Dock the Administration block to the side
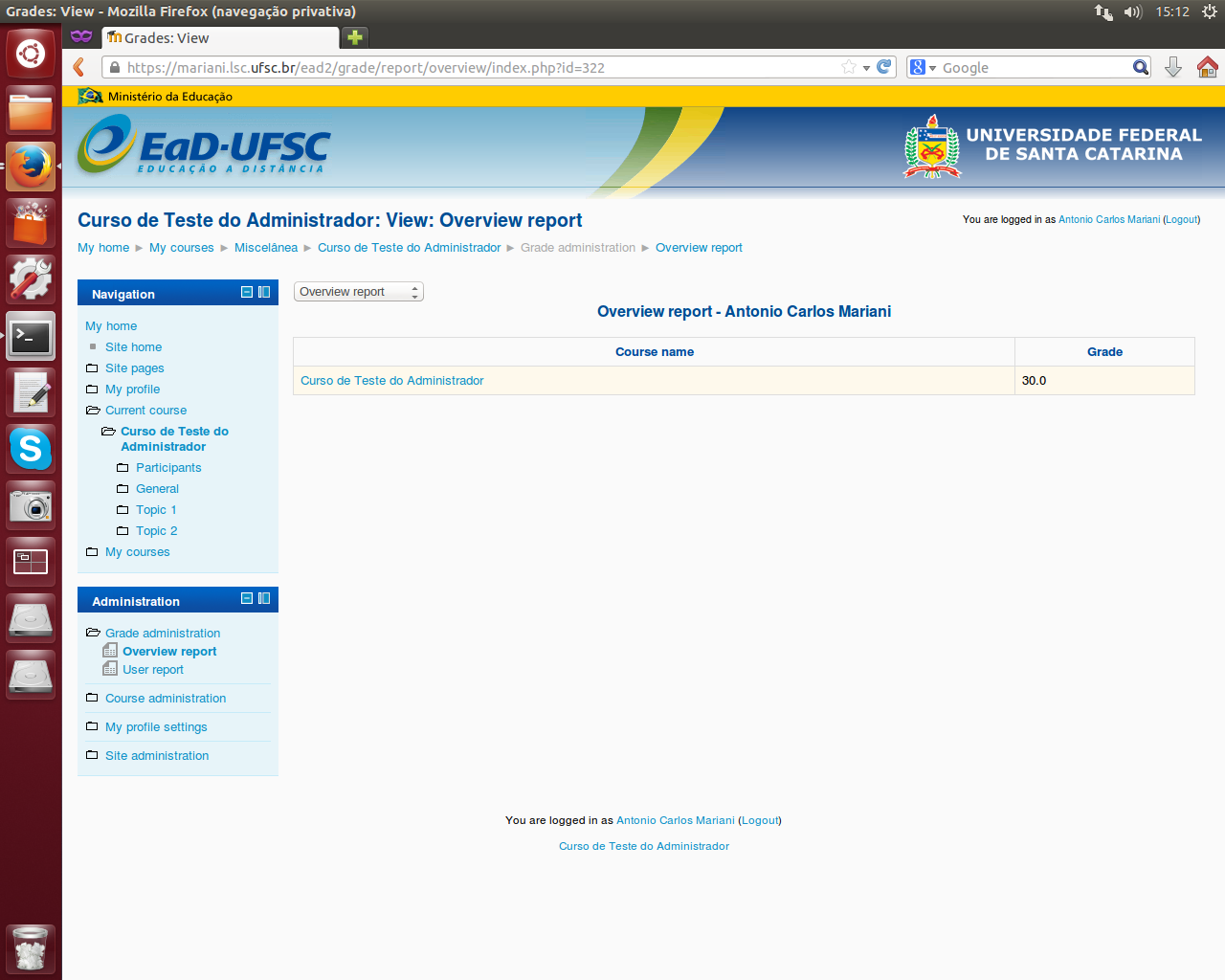 point(264,598)
